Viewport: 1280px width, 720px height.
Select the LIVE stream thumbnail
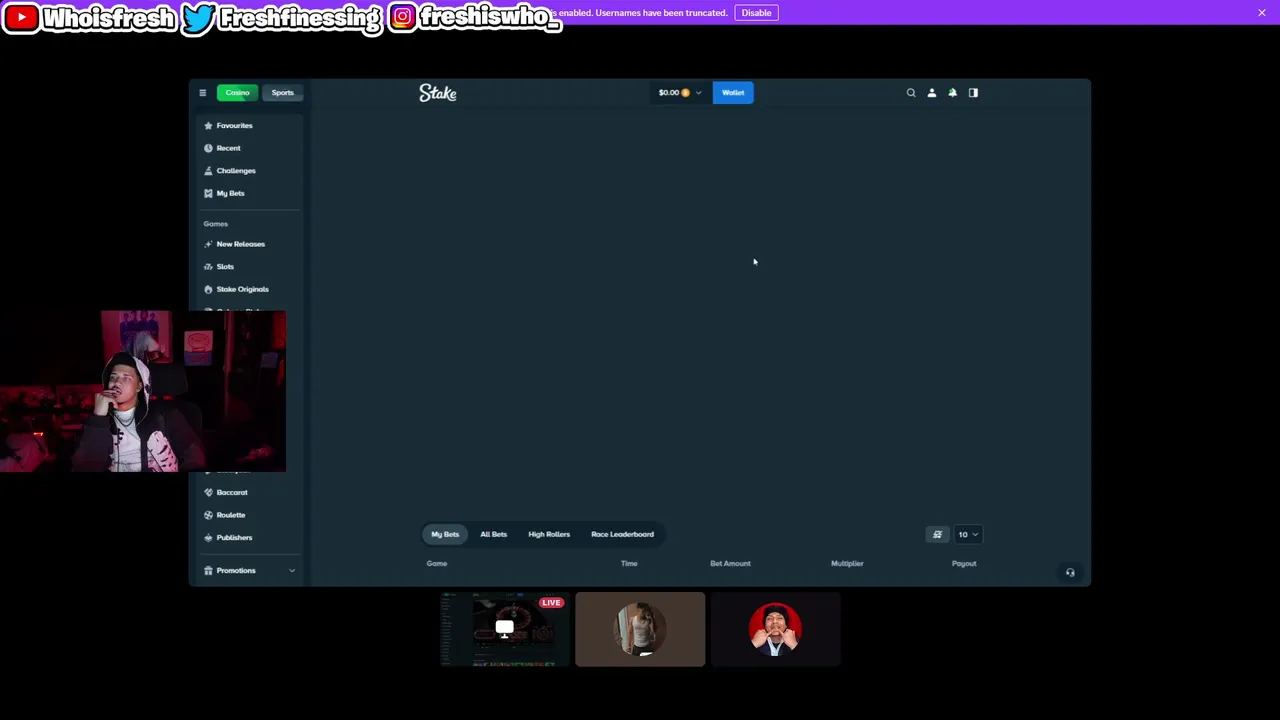coord(505,629)
